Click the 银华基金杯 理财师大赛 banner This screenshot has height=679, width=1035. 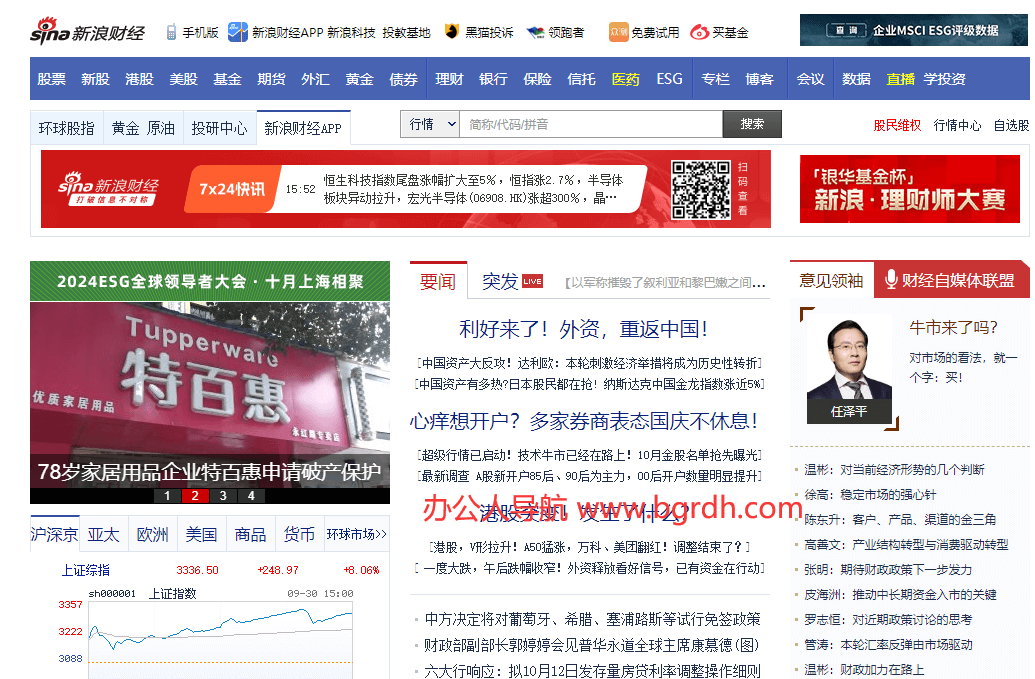910,189
